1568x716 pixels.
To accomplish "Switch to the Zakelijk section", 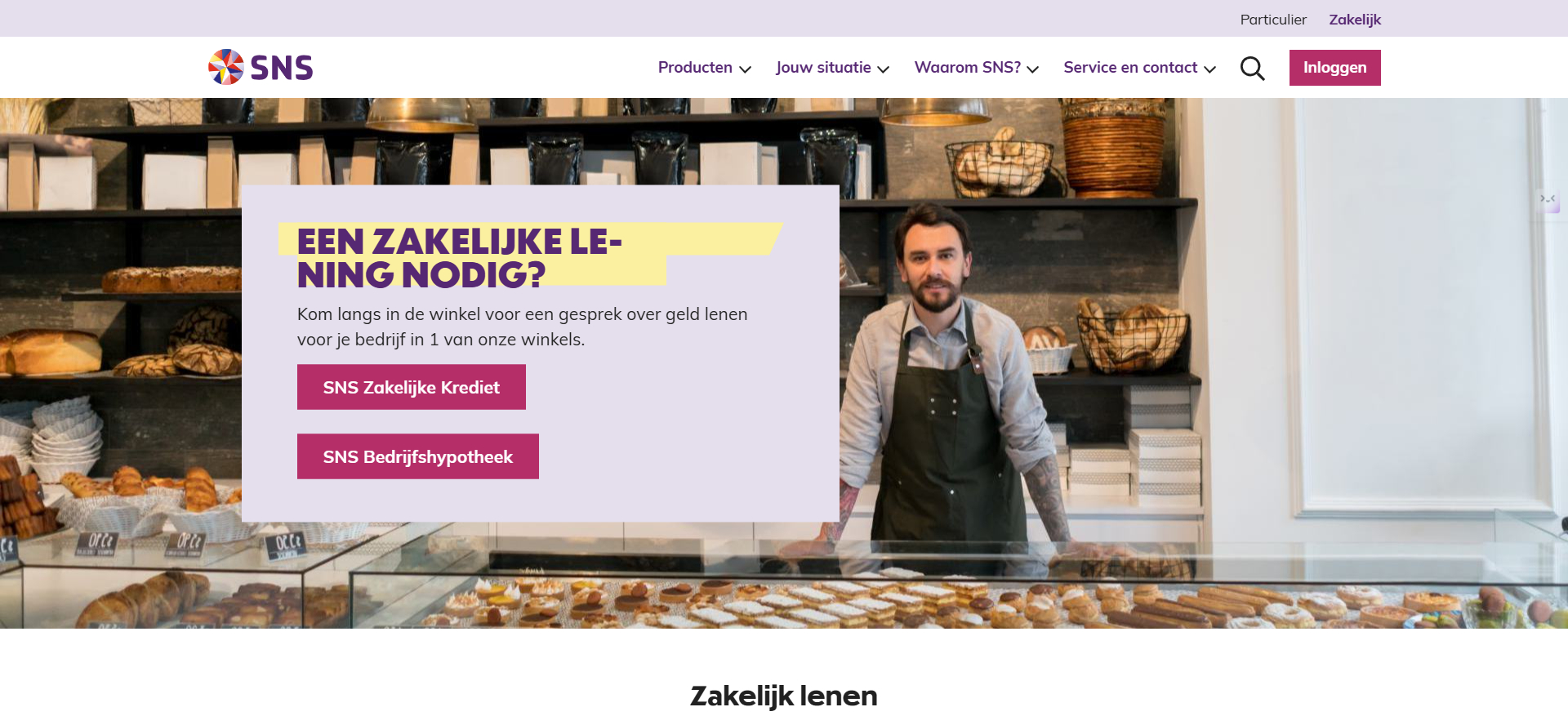I will click(x=1355, y=20).
